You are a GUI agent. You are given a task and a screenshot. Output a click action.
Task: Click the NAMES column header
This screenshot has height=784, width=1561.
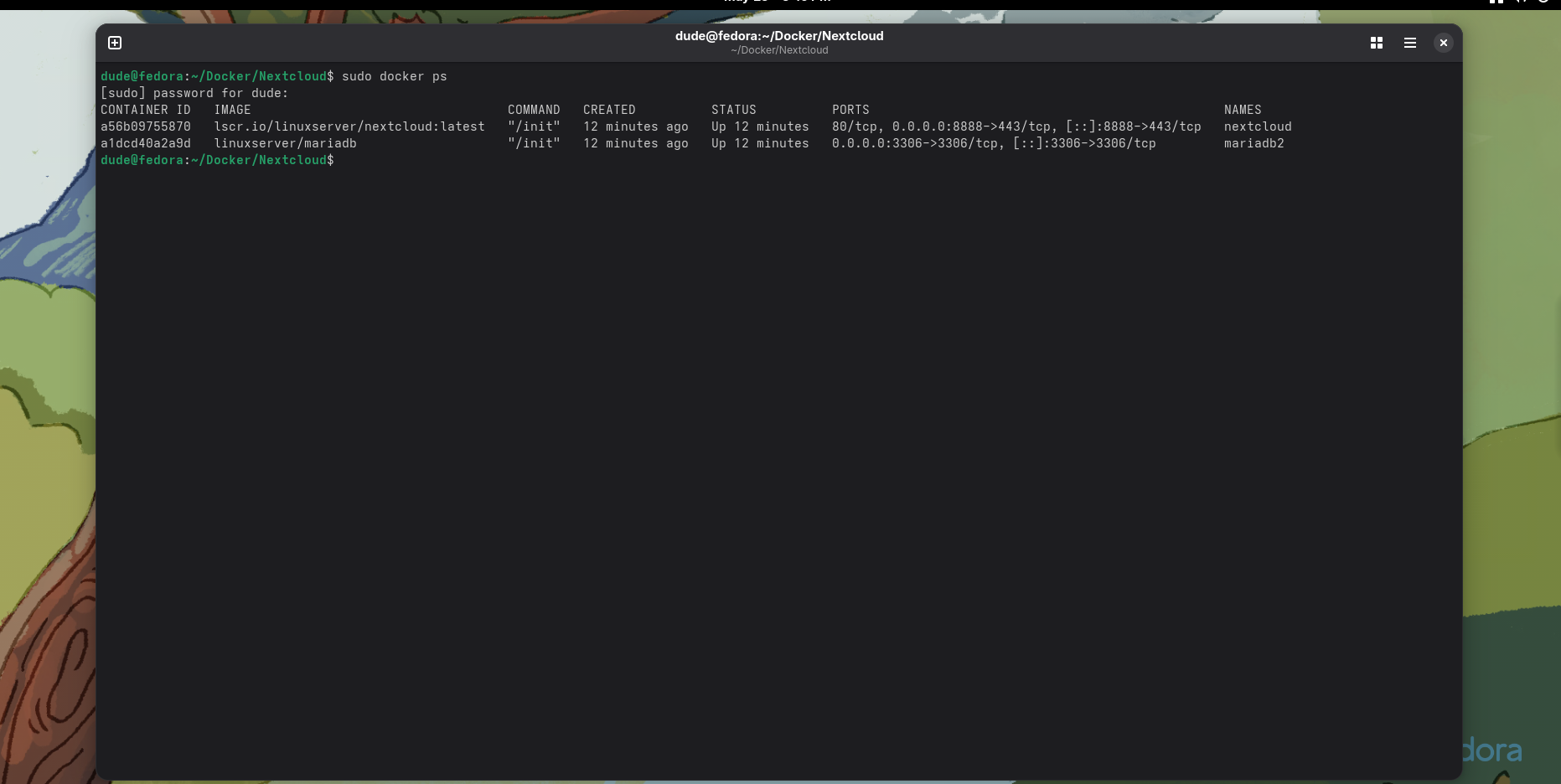(x=1243, y=110)
